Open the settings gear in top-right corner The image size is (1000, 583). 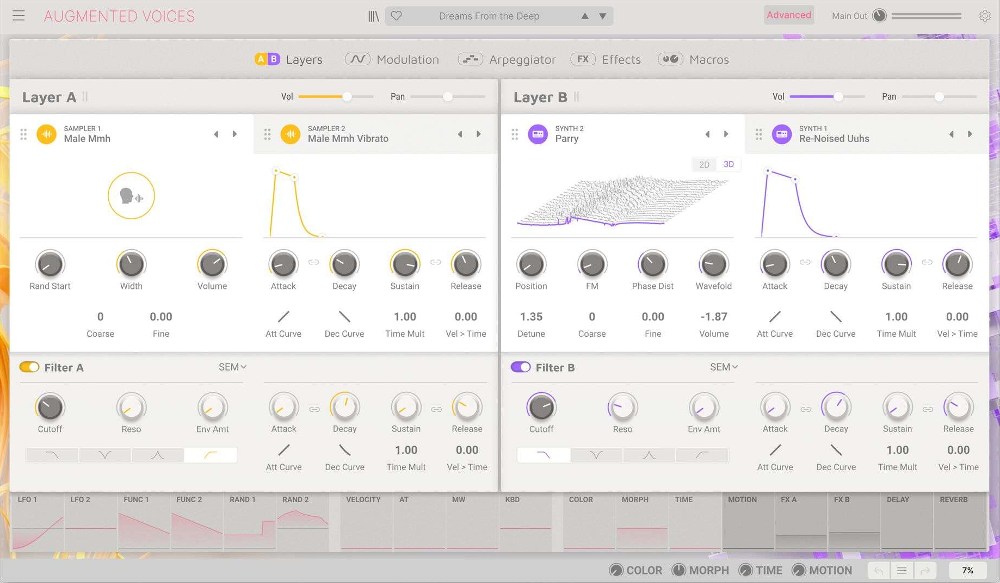(x=984, y=15)
